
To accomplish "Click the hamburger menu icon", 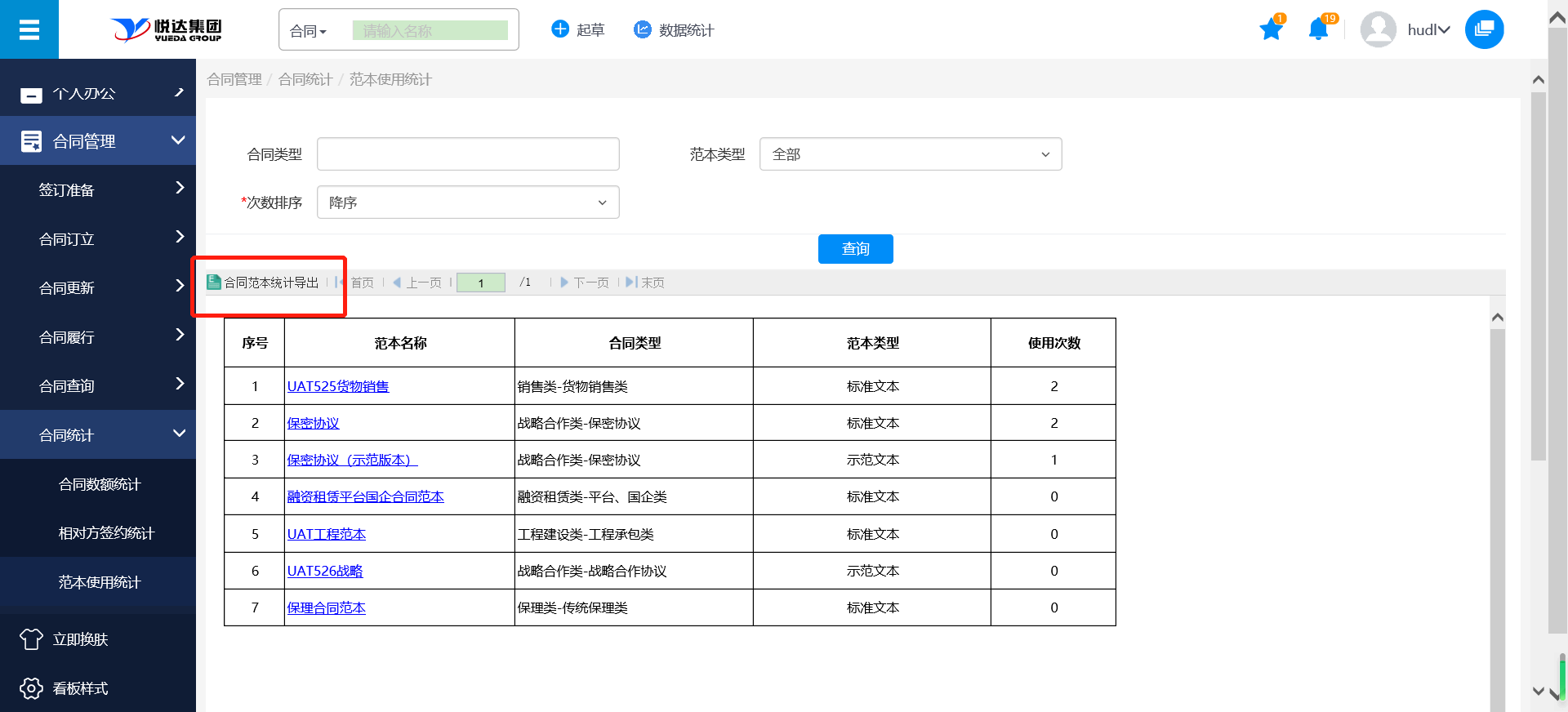I will pos(29,30).
